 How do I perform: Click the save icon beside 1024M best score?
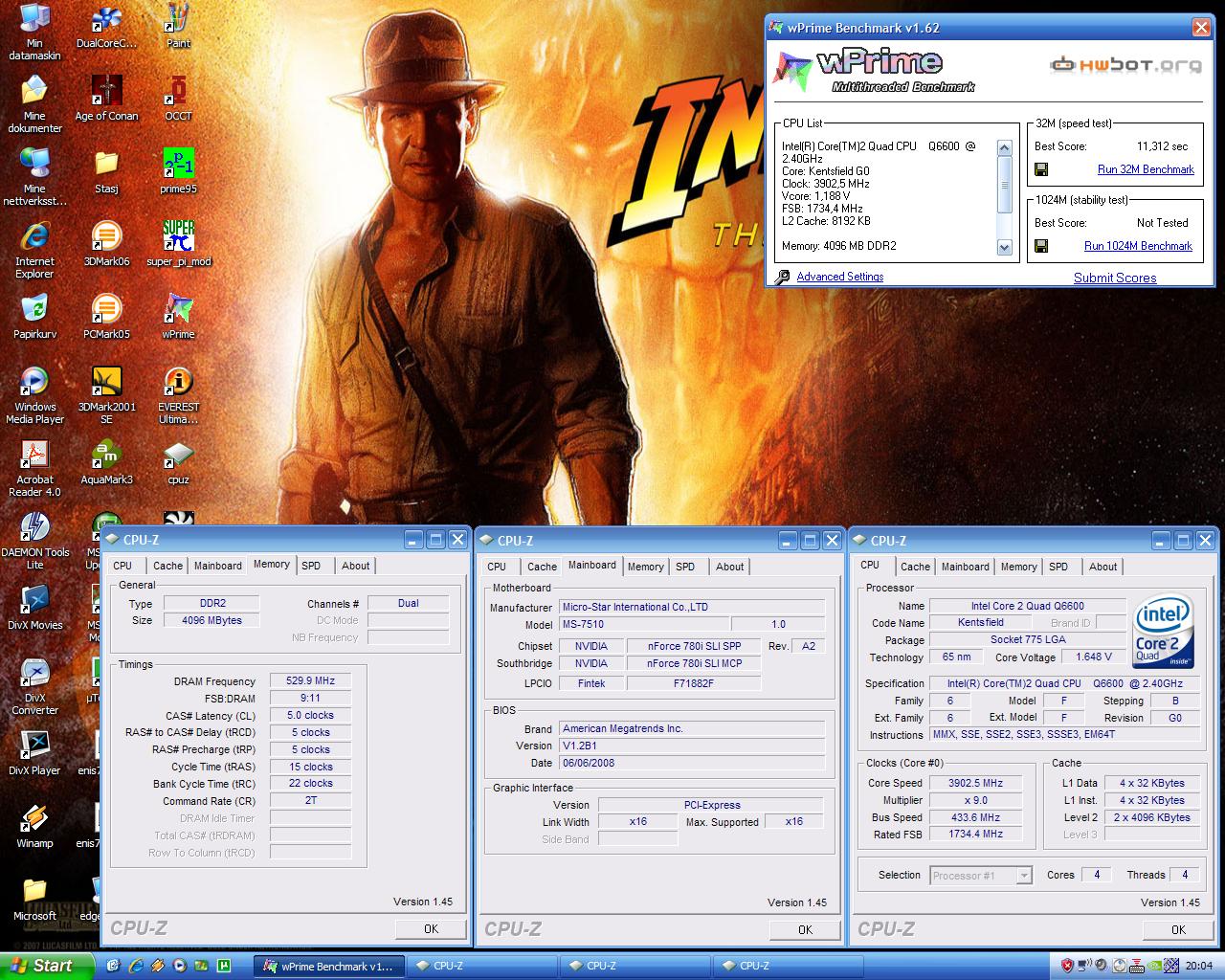coord(1041,246)
